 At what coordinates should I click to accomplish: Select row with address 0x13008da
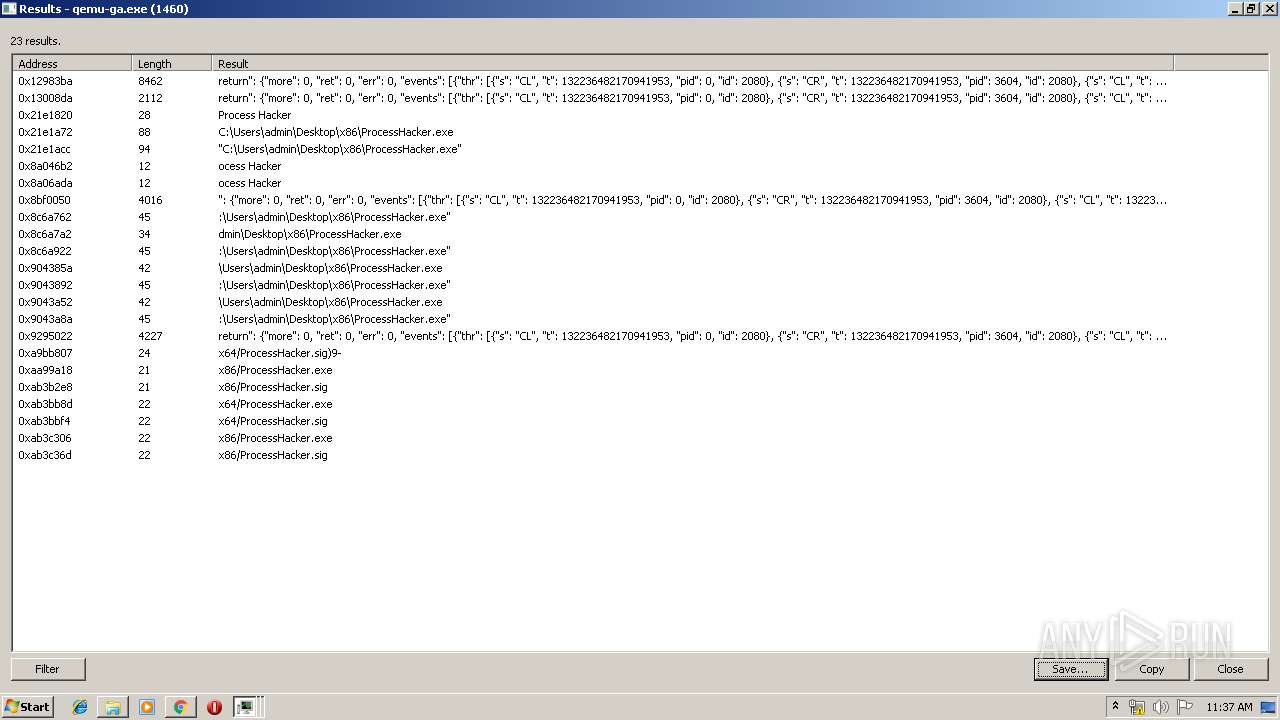click(x=593, y=98)
